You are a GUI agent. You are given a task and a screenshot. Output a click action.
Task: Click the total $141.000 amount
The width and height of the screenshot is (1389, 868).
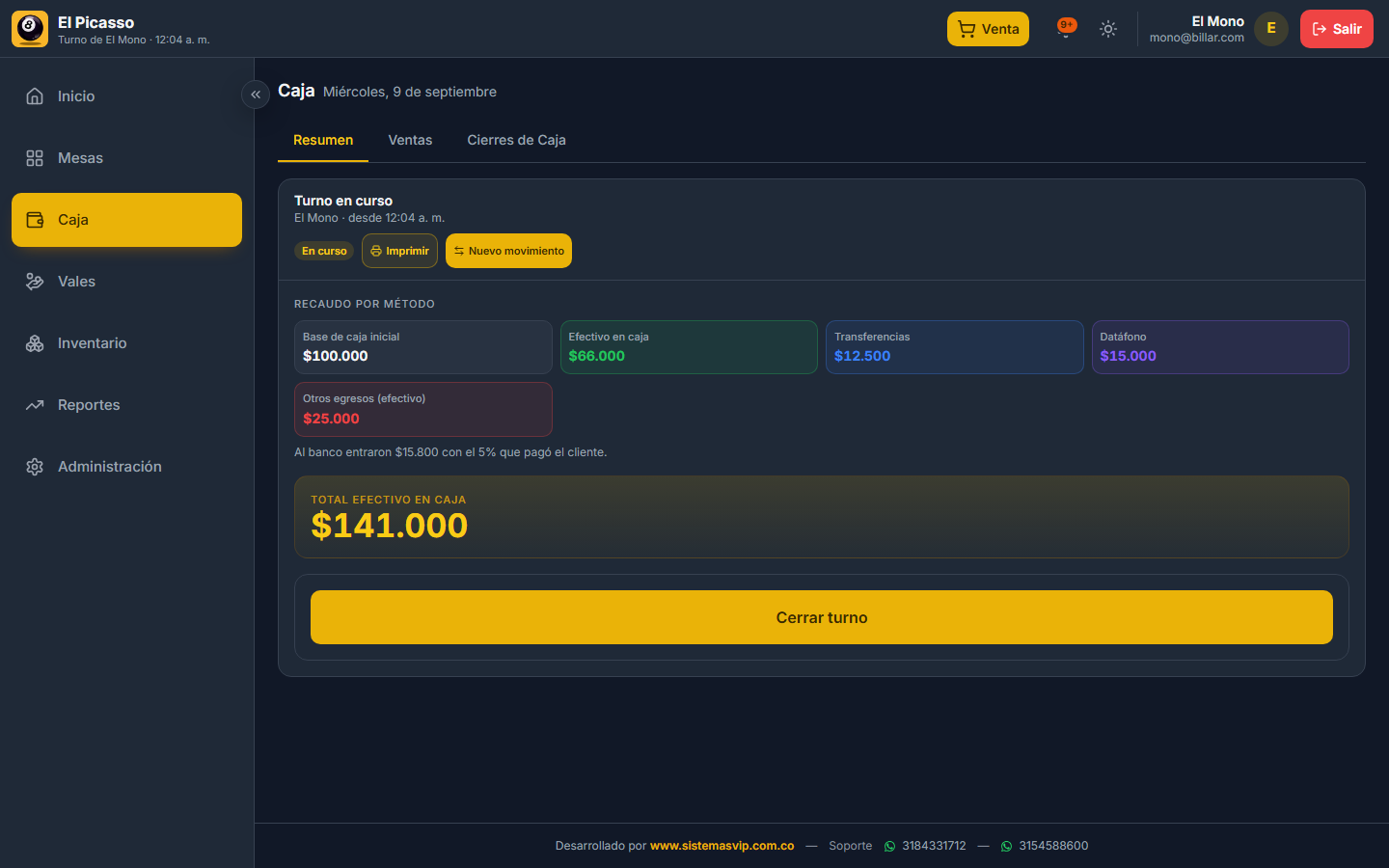coord(389,526)
